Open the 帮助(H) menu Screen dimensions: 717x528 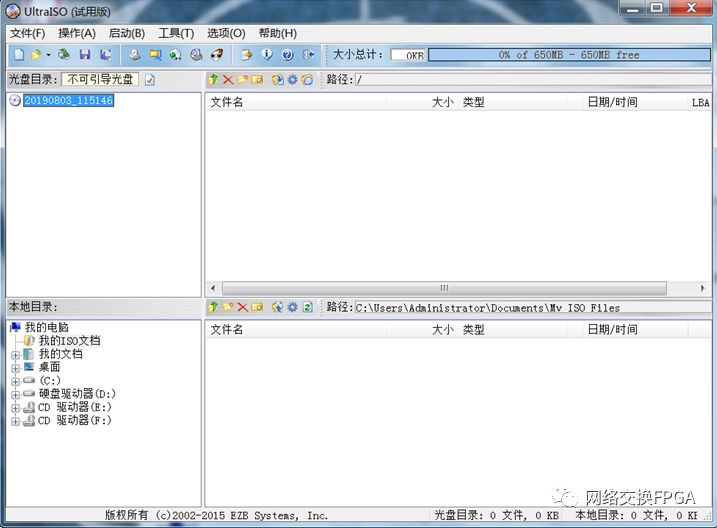coord(278,33)
